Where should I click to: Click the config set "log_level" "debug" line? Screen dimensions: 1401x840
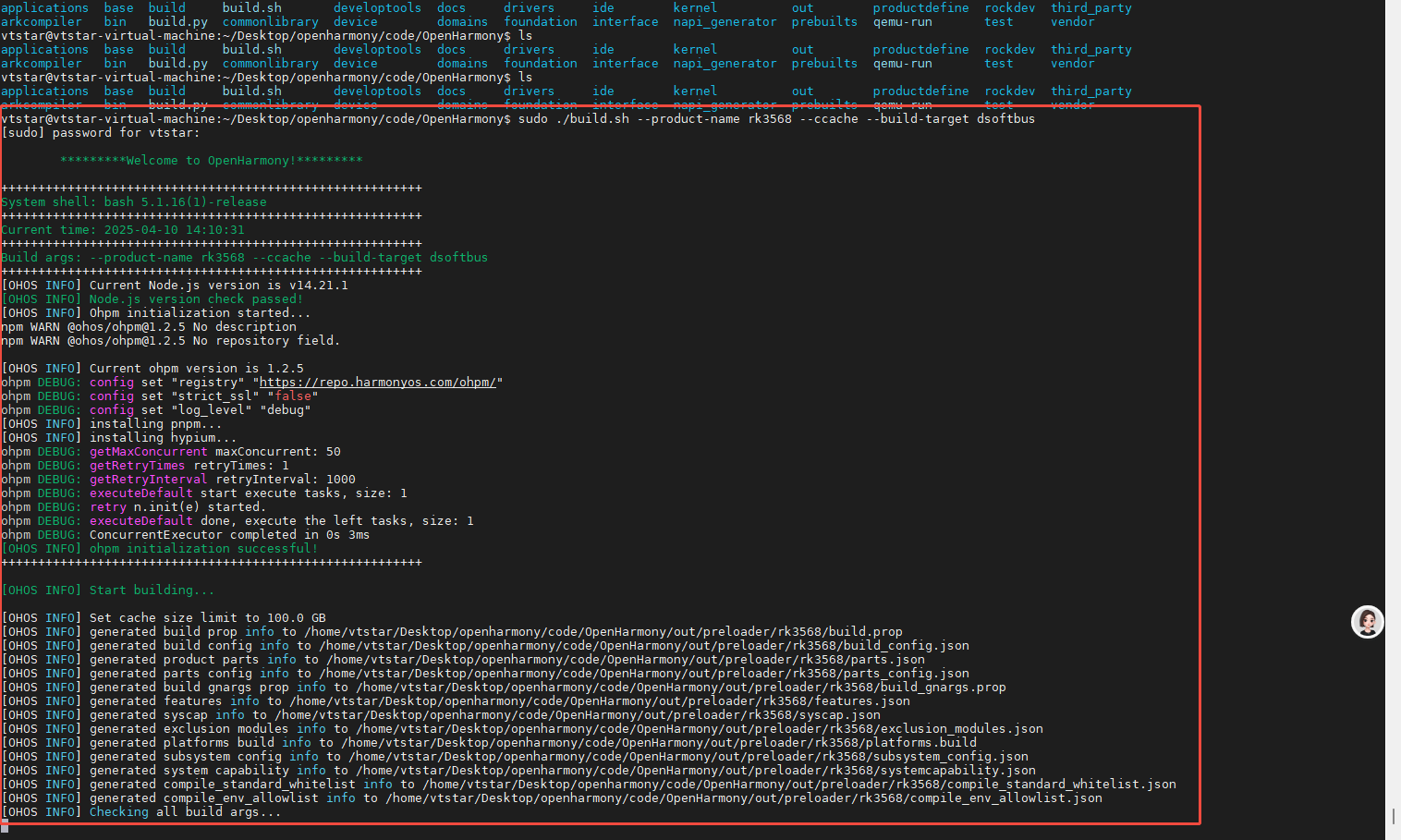coord(156,409)
